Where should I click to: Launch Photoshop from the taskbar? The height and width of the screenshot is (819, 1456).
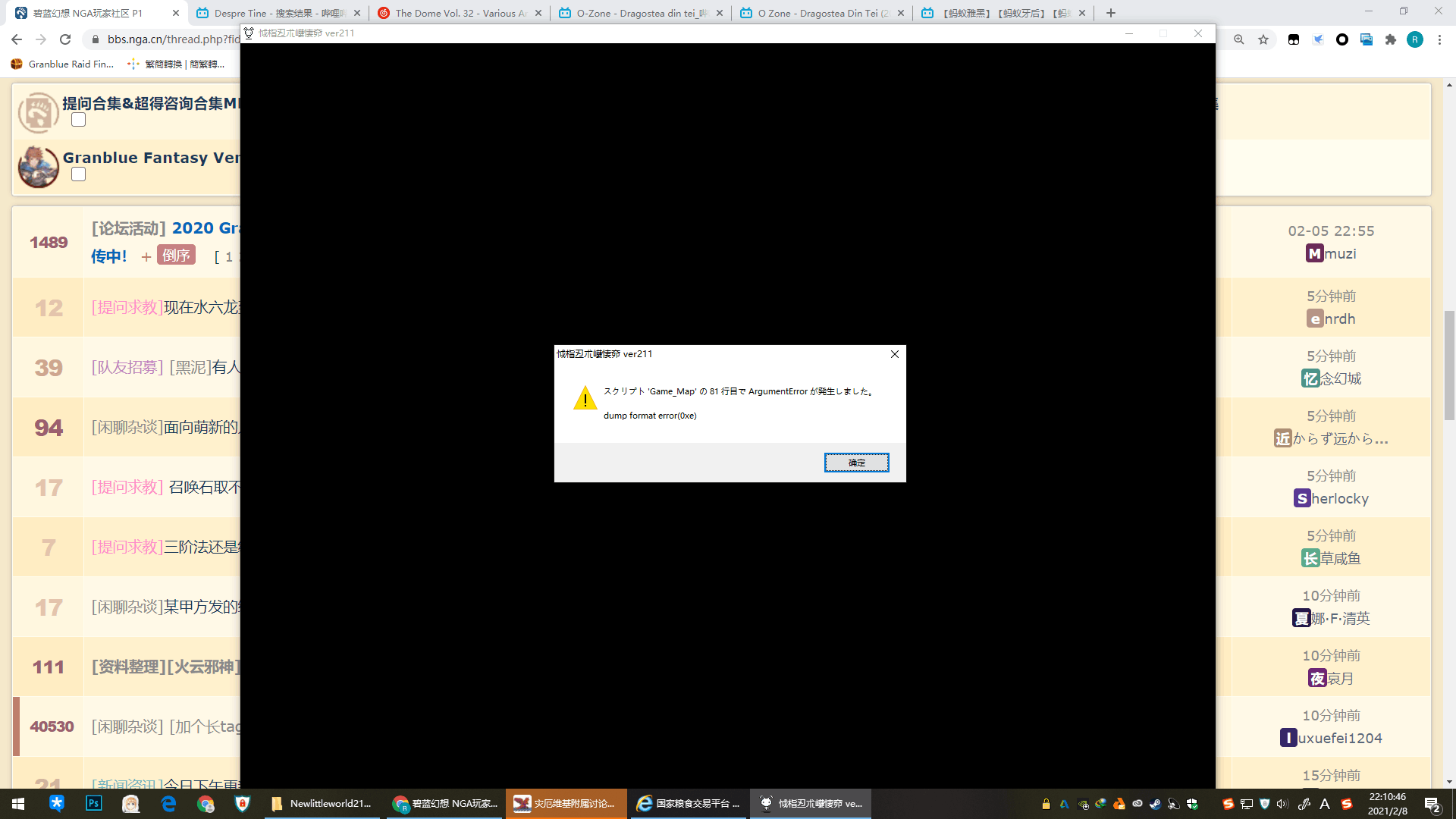click(x=93, y=804)
